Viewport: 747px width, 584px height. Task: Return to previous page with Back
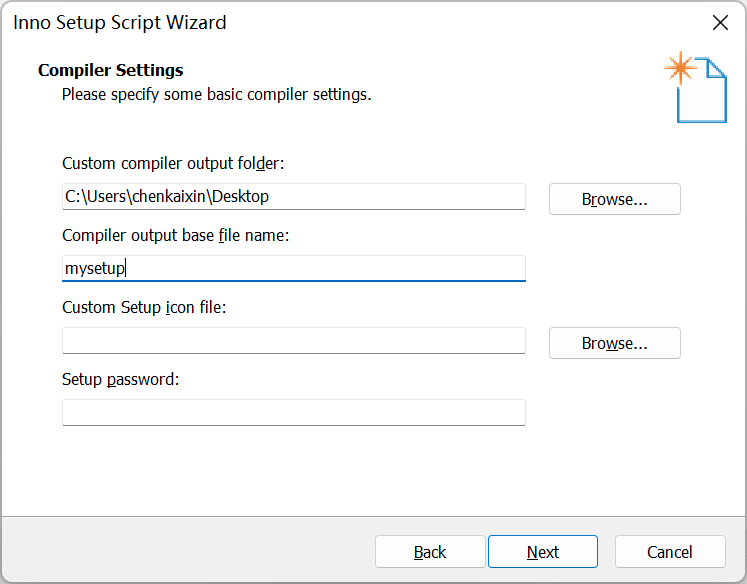pos(430,552)
